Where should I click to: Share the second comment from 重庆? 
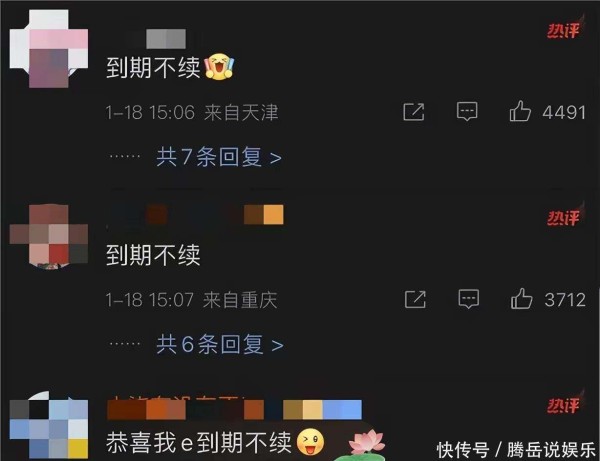pyautogui.click(x=415, y=299)
